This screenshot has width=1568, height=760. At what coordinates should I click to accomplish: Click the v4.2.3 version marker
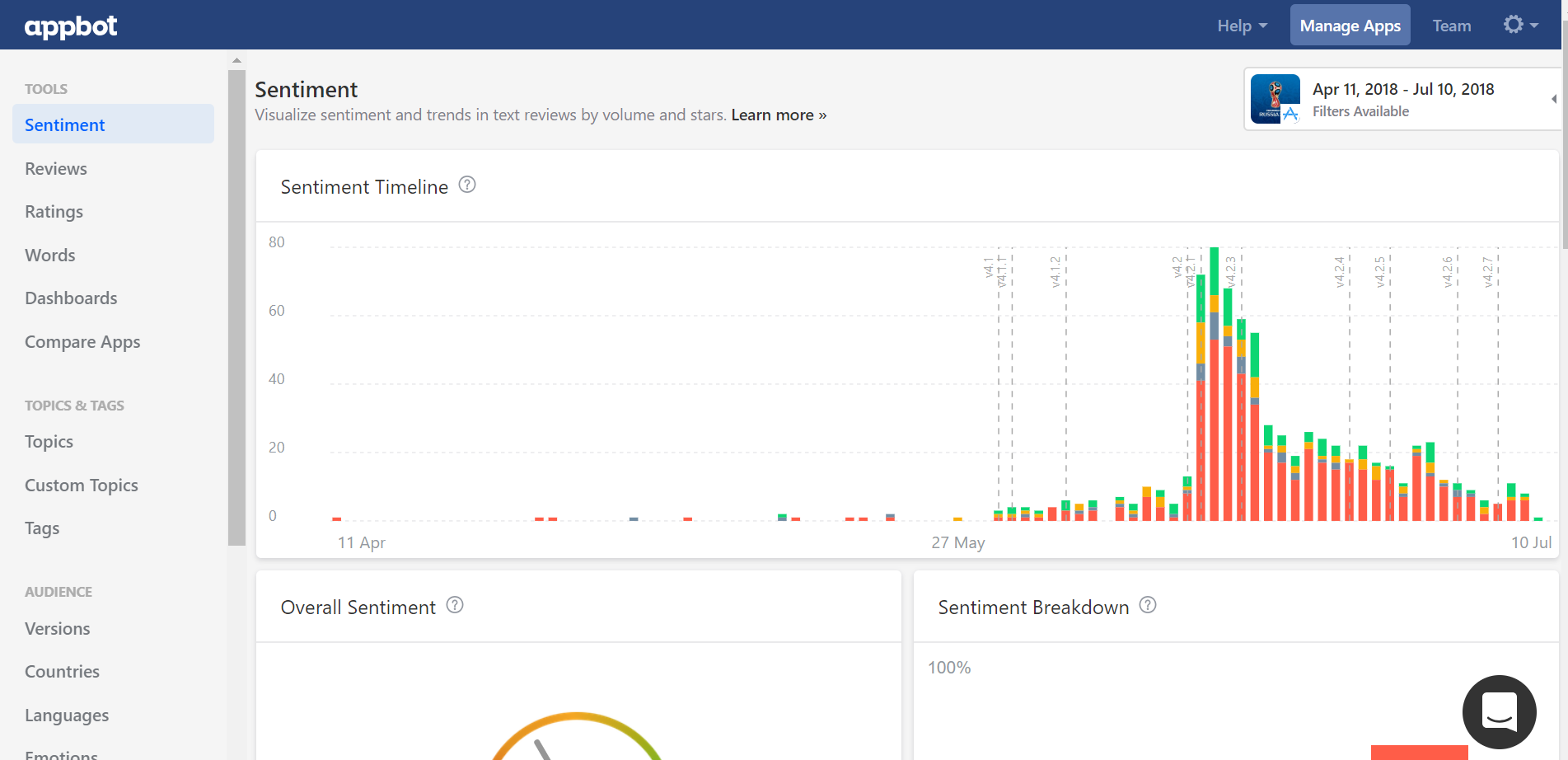pos(1231,271)
